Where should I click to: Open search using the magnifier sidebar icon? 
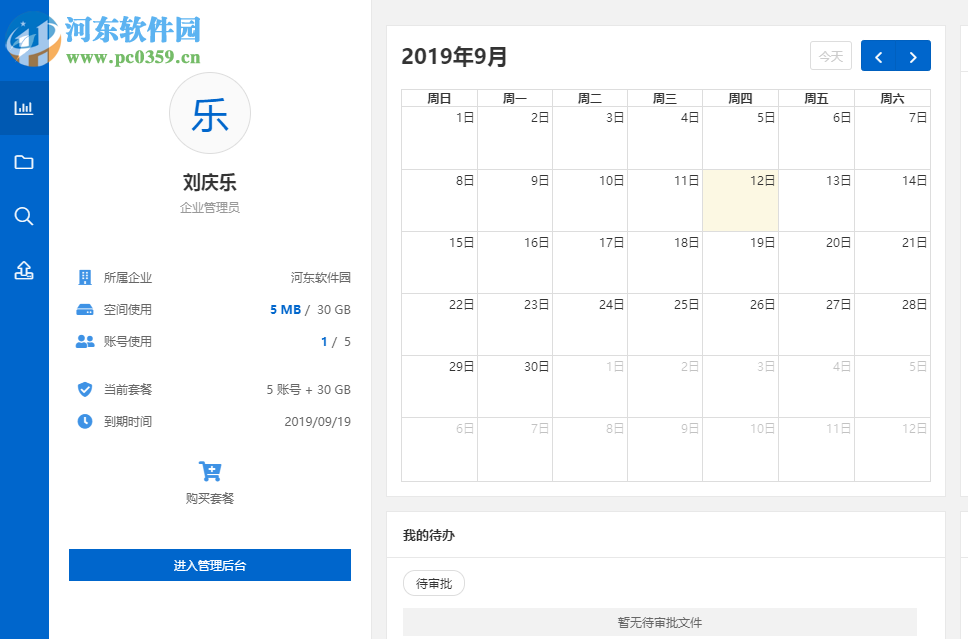pos(23,216)
